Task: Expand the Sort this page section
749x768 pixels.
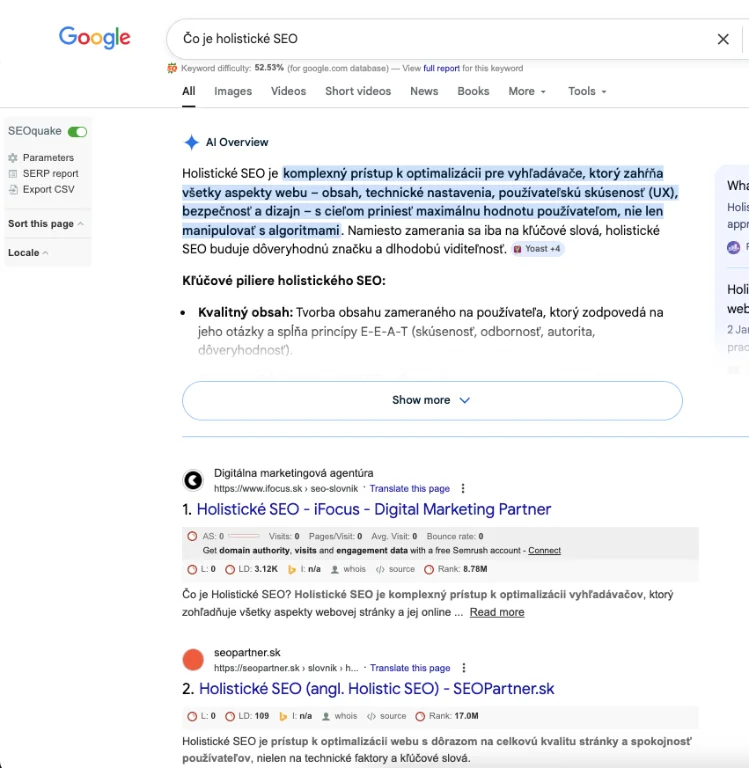Action: click(x=46, y=224)
